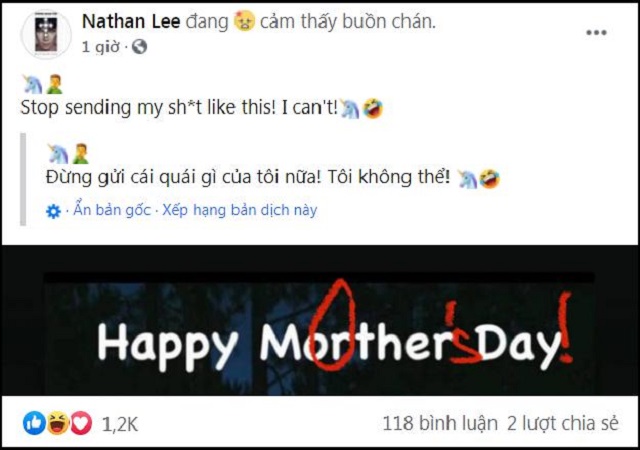The image size is (640, 450).
Task: Click the blue Like reaction icon
Action: (x=34, y=423)
